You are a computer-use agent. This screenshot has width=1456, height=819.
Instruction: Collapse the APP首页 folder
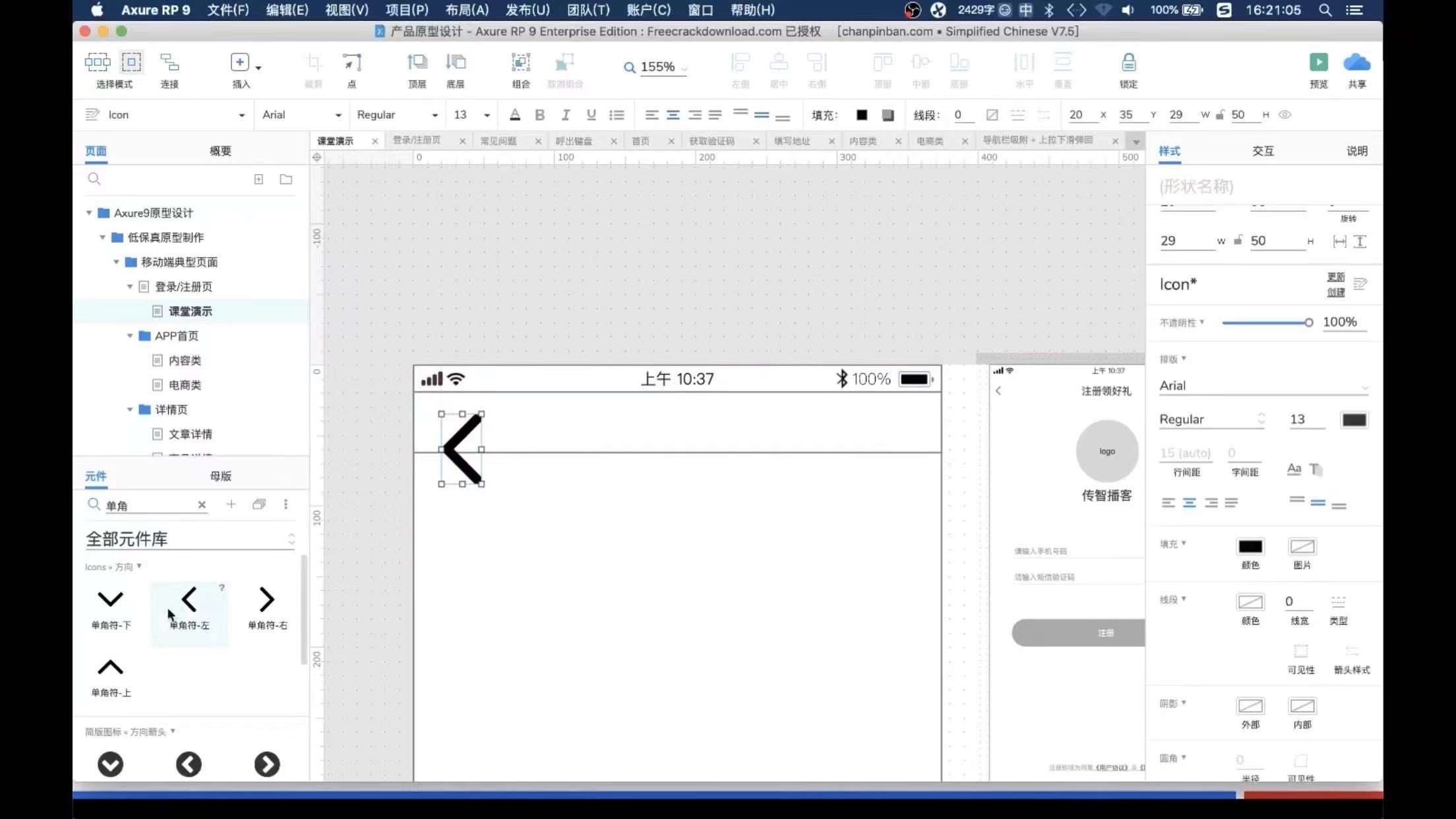point(130,336)
